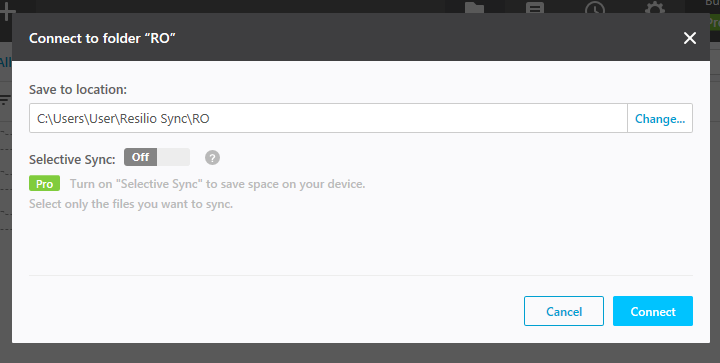Open the history clock icon in background window
Viewport: 720px width, 363px height.
595,7
